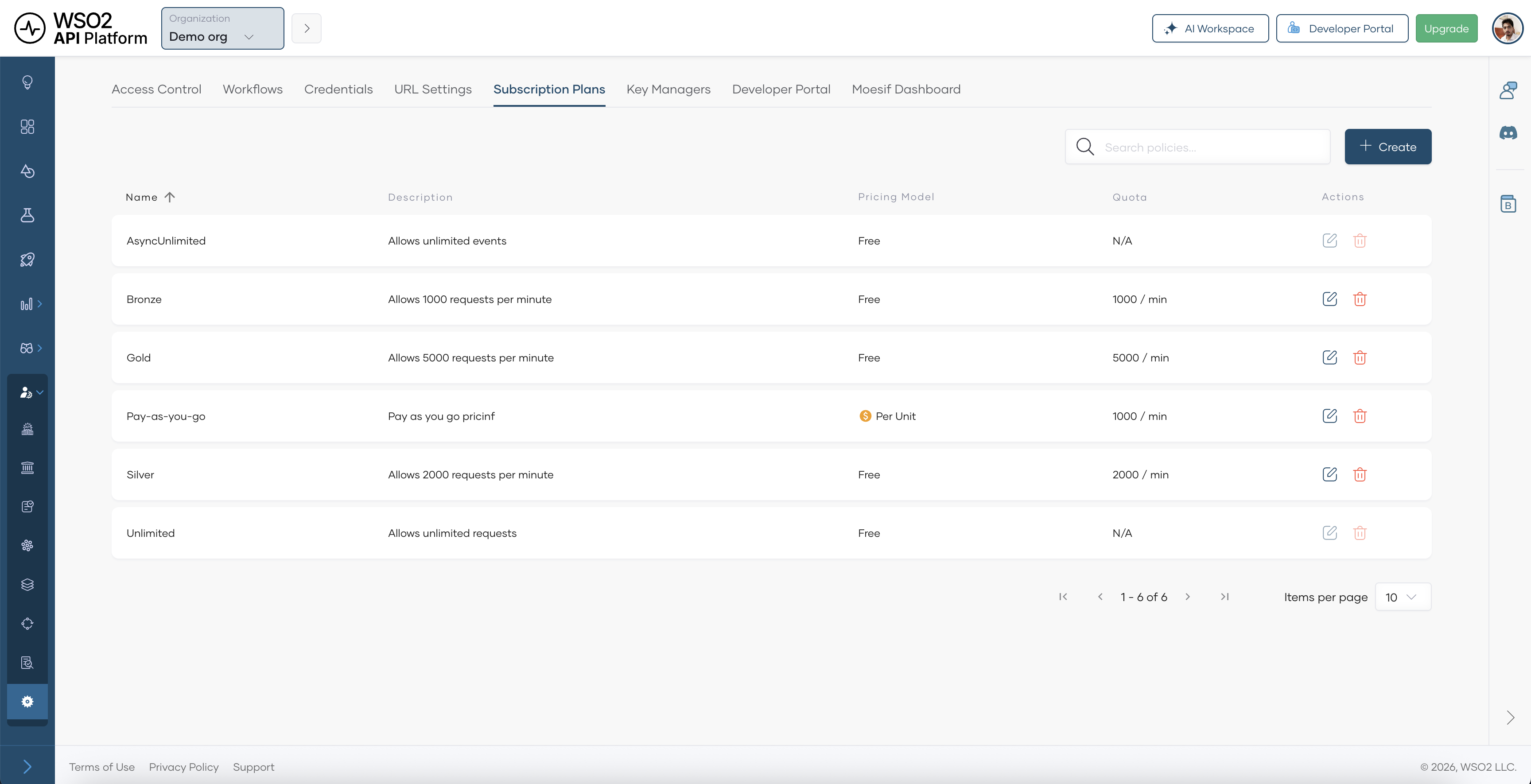Click the rocket deploy icon in sidebar
1531x784 pixels.
pyautogui.click(x=27, y=260)
